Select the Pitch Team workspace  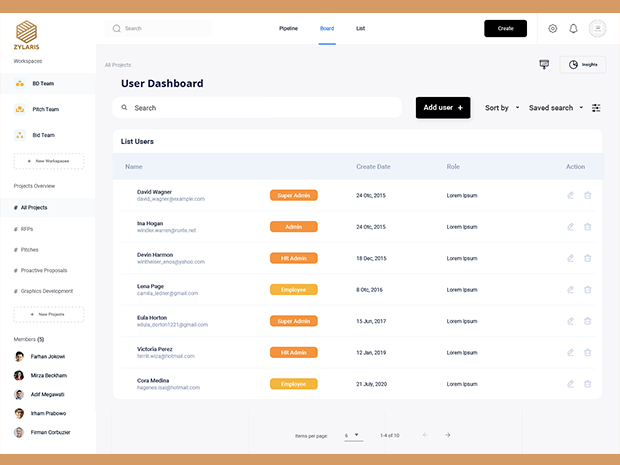coord(45,109)
